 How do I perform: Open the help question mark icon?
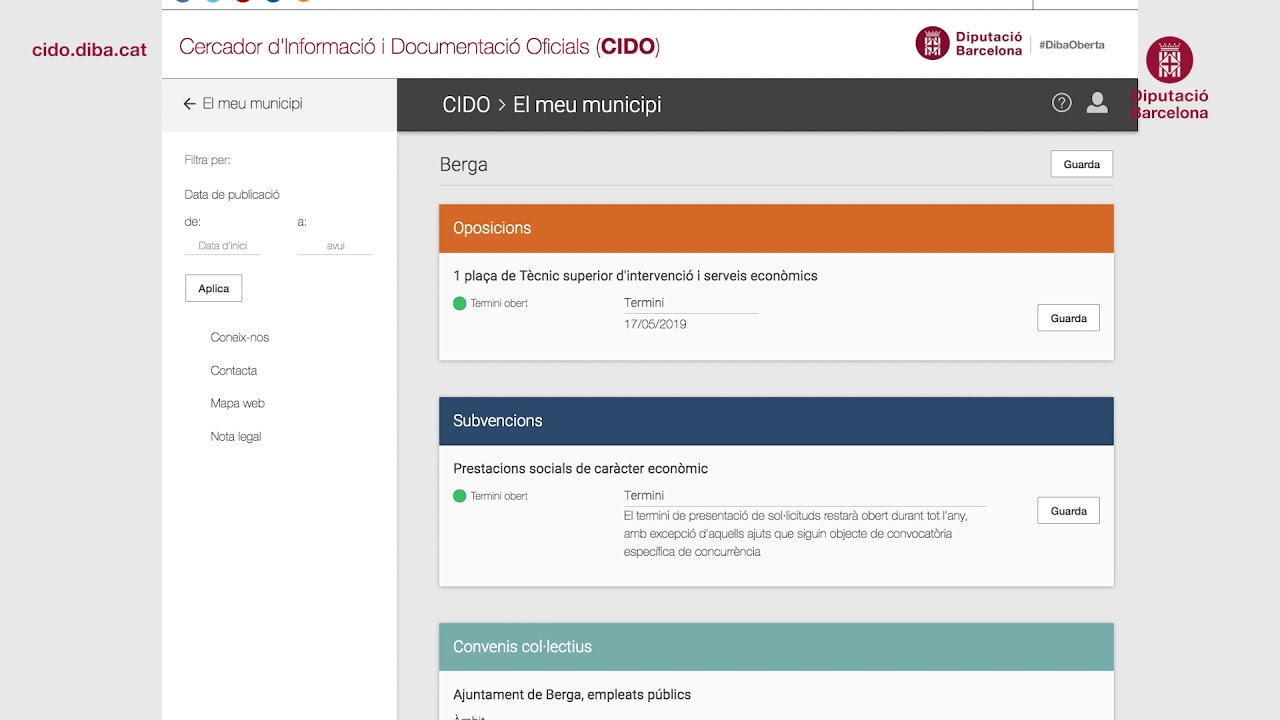(1062, 103)
